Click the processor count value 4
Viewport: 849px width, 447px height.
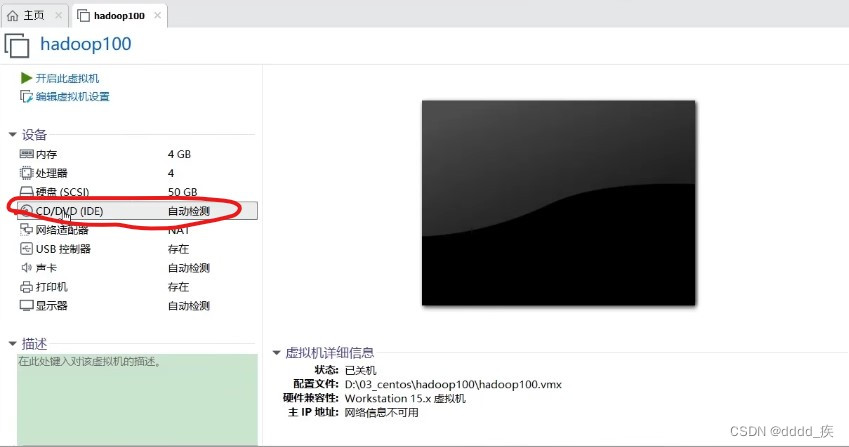[x=171, y=173]
